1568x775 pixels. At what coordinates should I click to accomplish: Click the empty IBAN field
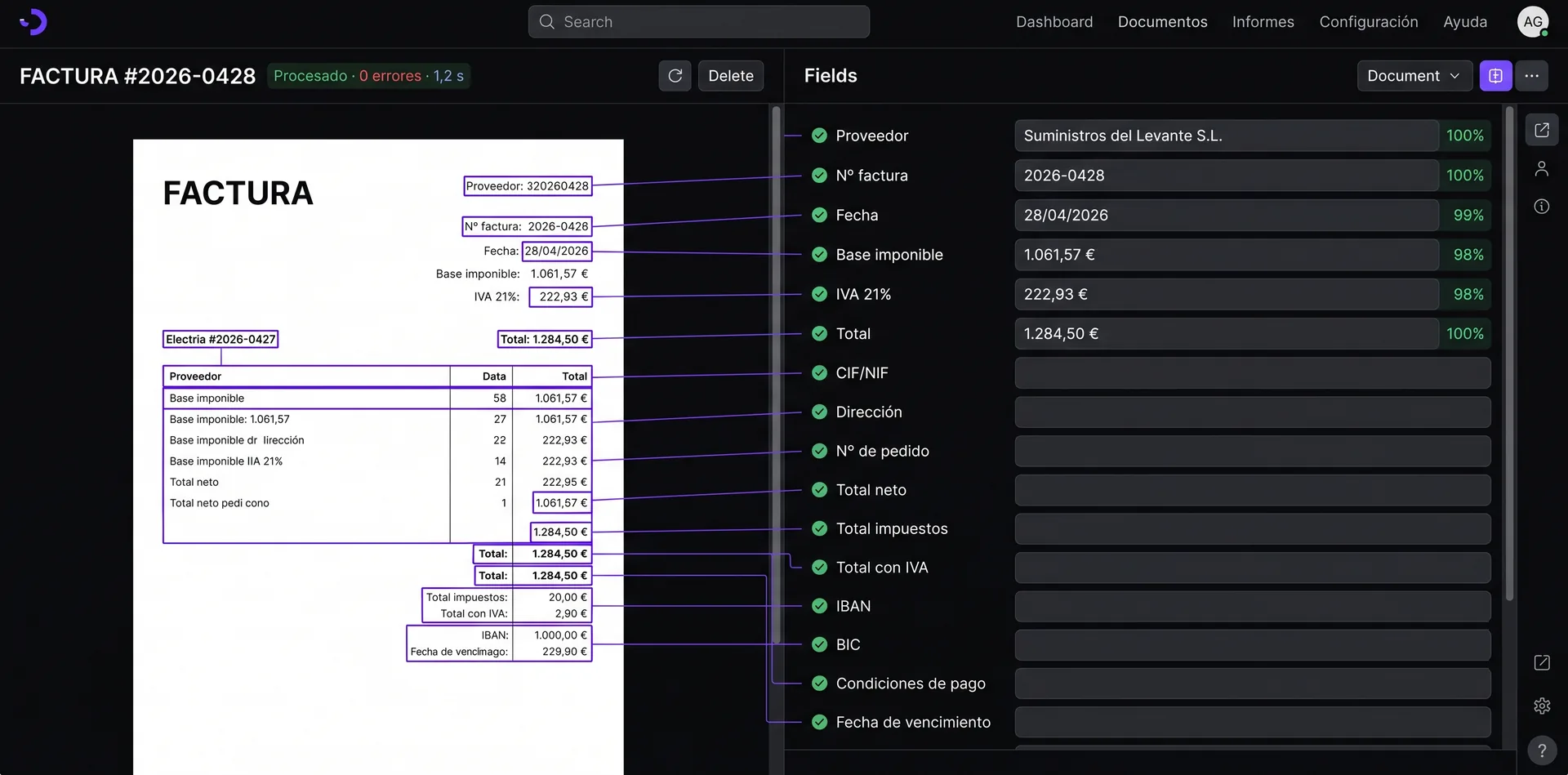click(x=1253, y=606)
